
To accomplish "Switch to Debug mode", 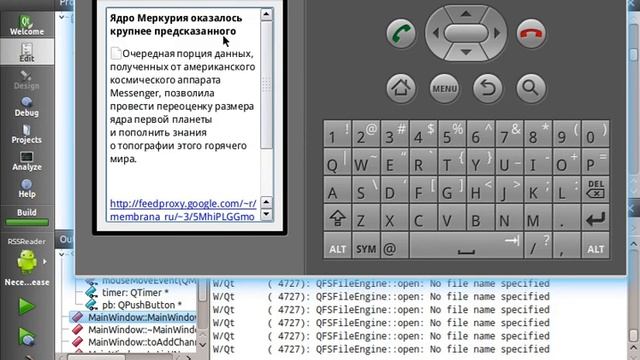I will tap(27, 106).
